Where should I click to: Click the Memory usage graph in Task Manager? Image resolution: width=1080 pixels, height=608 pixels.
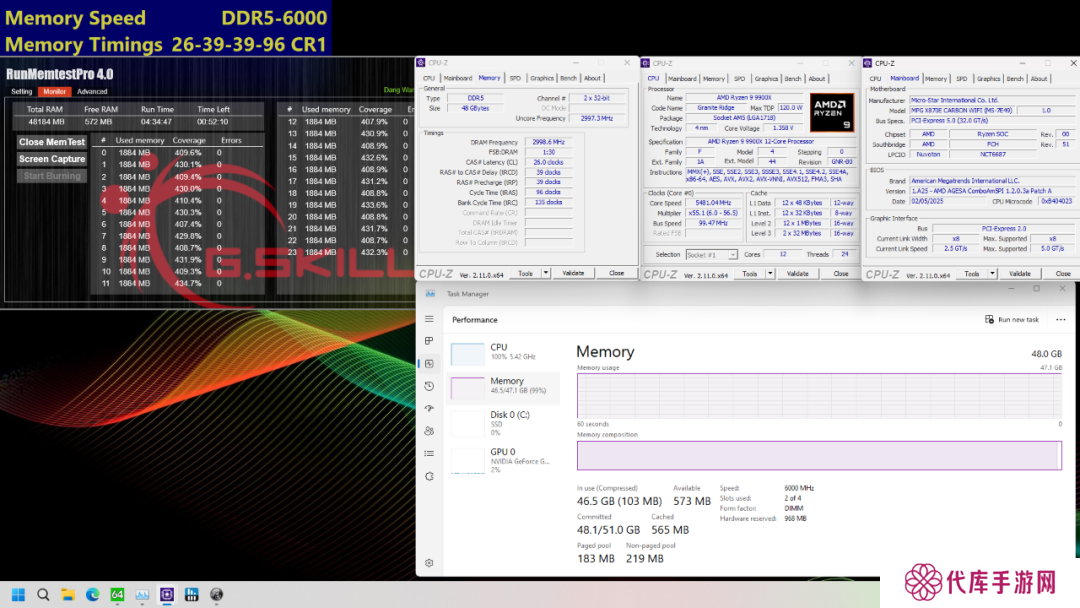point(819,396)
